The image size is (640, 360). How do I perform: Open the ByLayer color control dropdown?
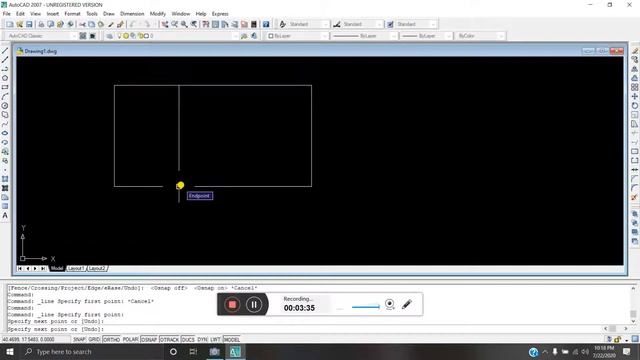click(298, 36)
